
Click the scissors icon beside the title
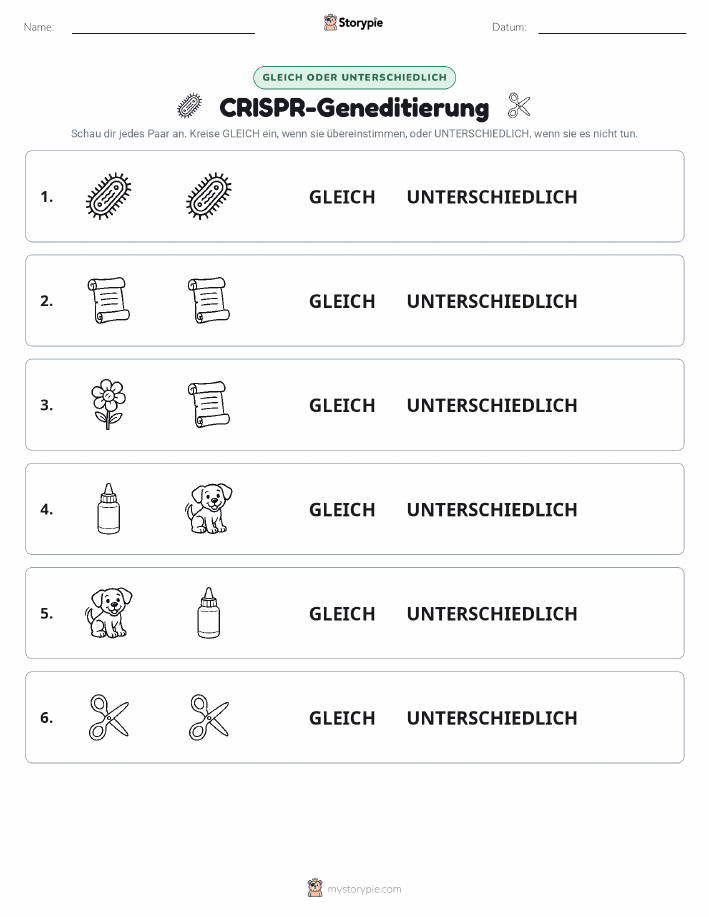point(519,106)
